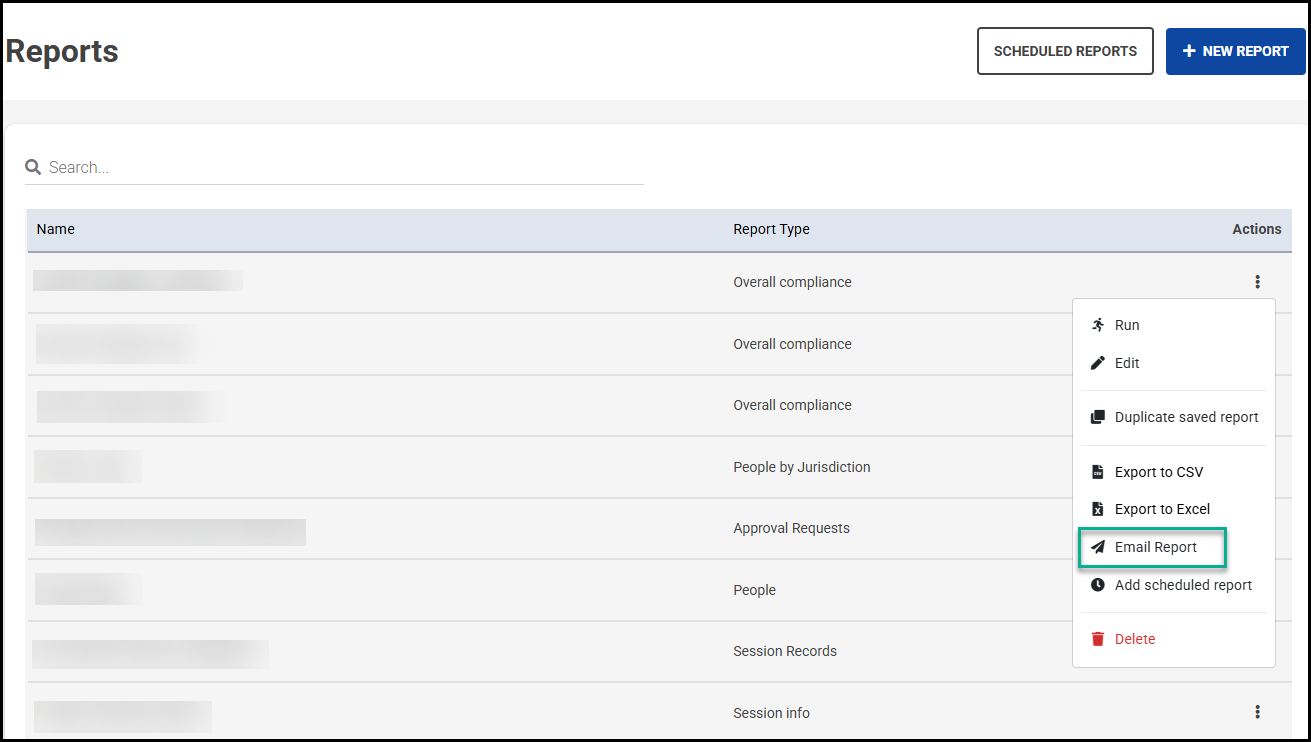Click the running man Run icon
Image resolution: width=1311 pixels, height=742 pixels.
[x=1098, y=325]
